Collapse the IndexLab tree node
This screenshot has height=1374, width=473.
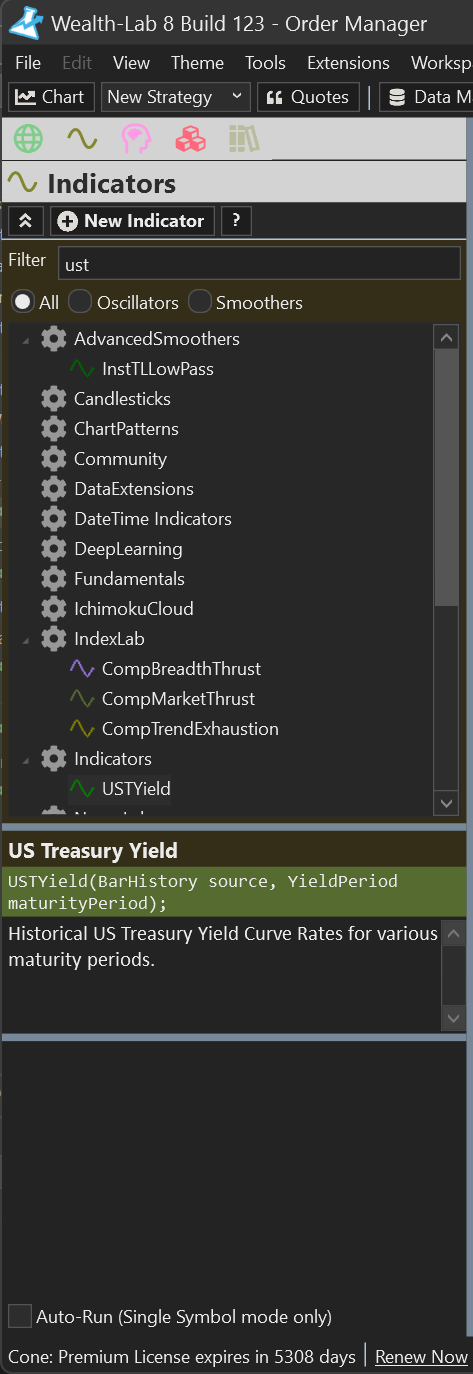(x=25, y=640)
